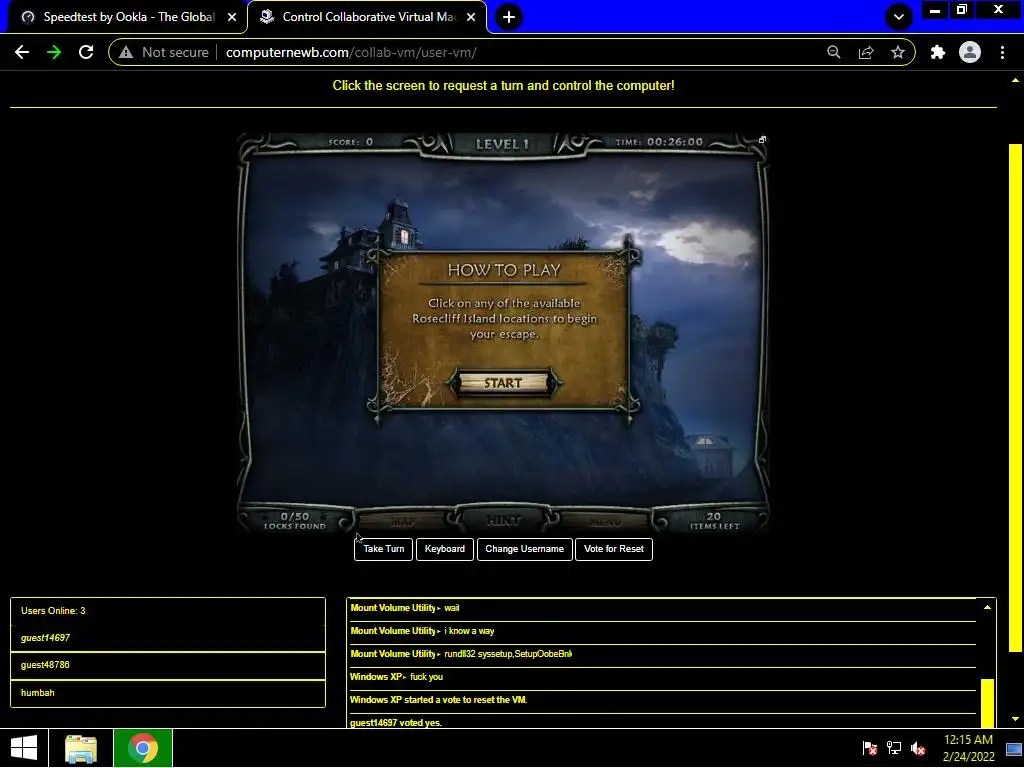Close the Control Collaborative Virtual Machine tab

point(471,17)
